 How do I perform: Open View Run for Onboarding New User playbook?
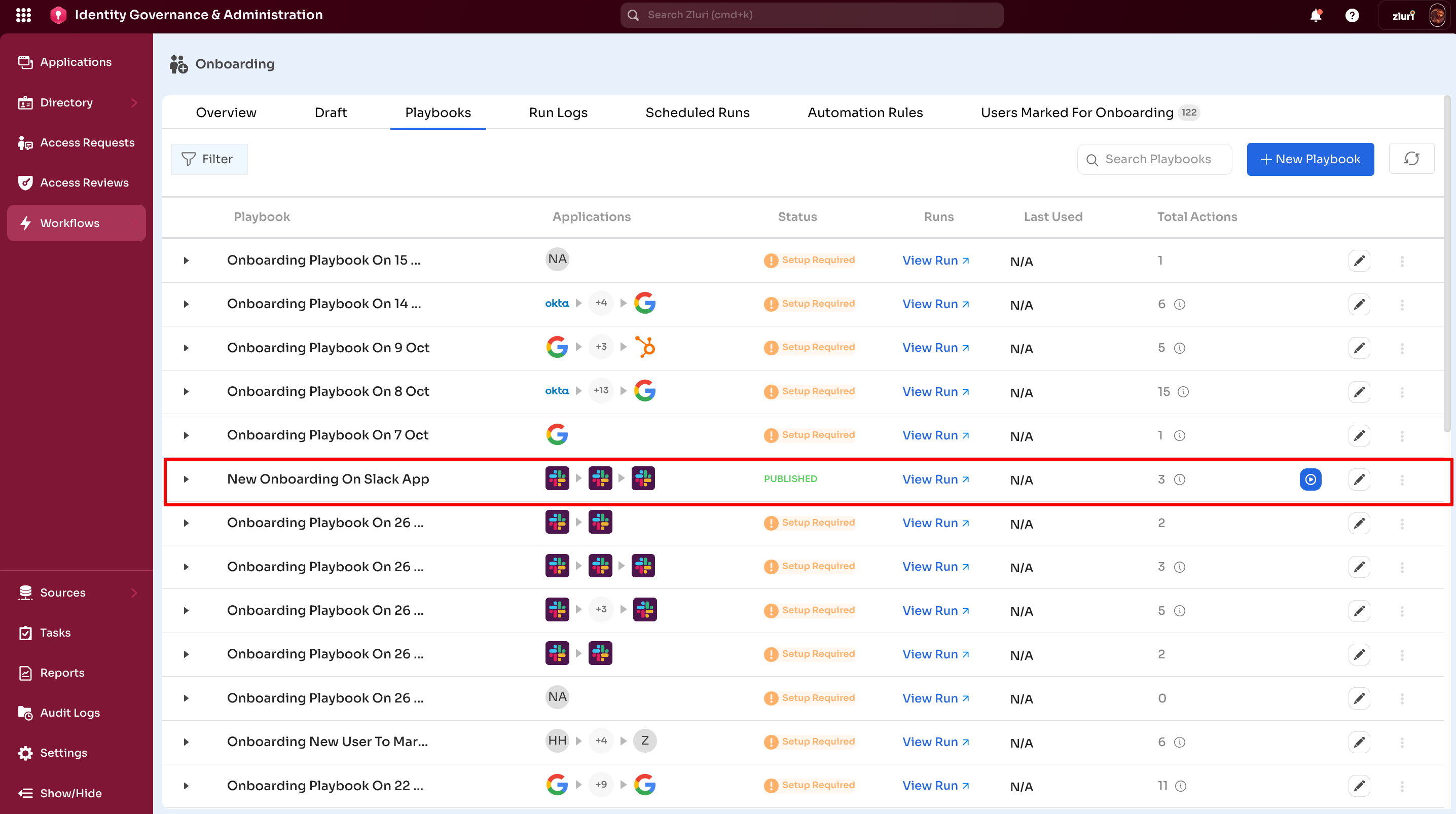(935, 742)
